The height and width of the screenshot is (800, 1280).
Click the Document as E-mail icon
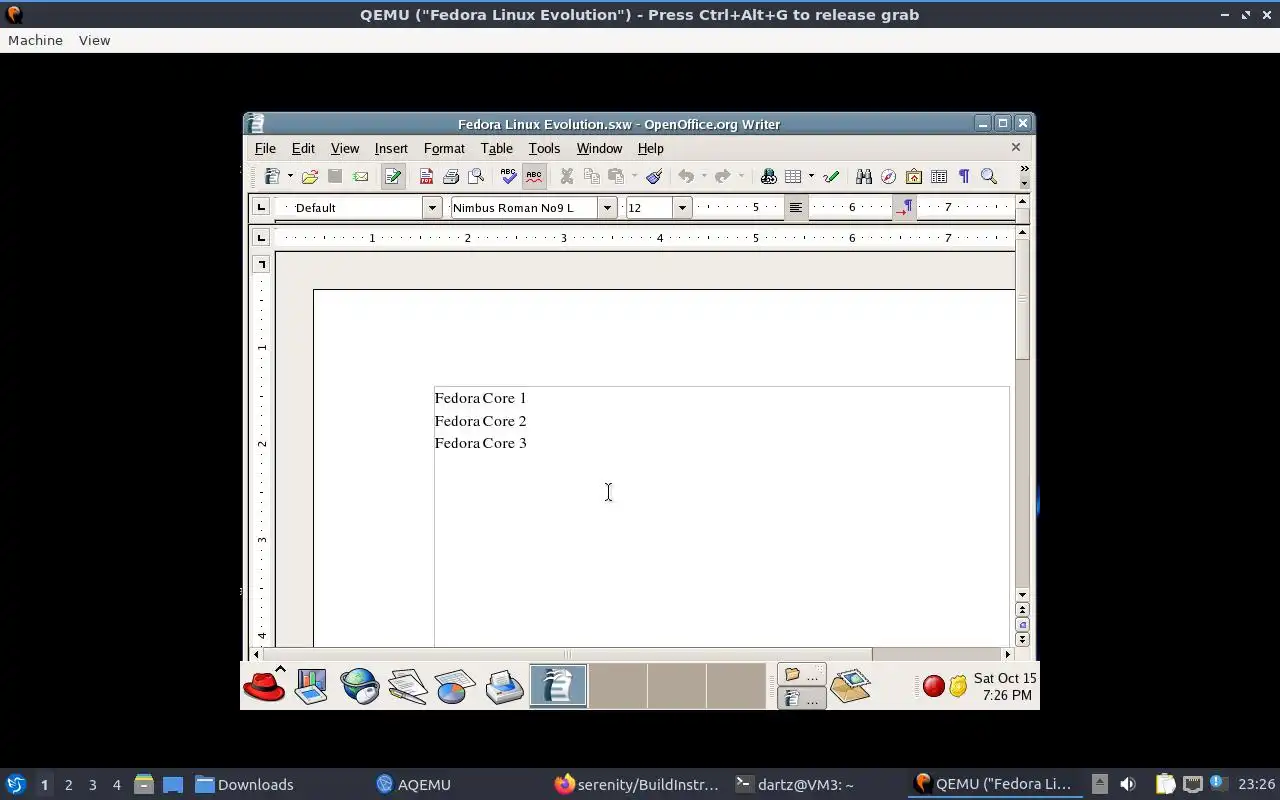[360, 177]
